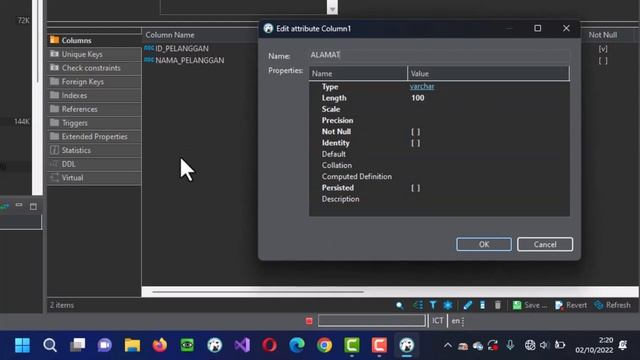Toggle the Persisted property checkbox
The height and width of the screenshot is (360, 640).
coord(416,188)
